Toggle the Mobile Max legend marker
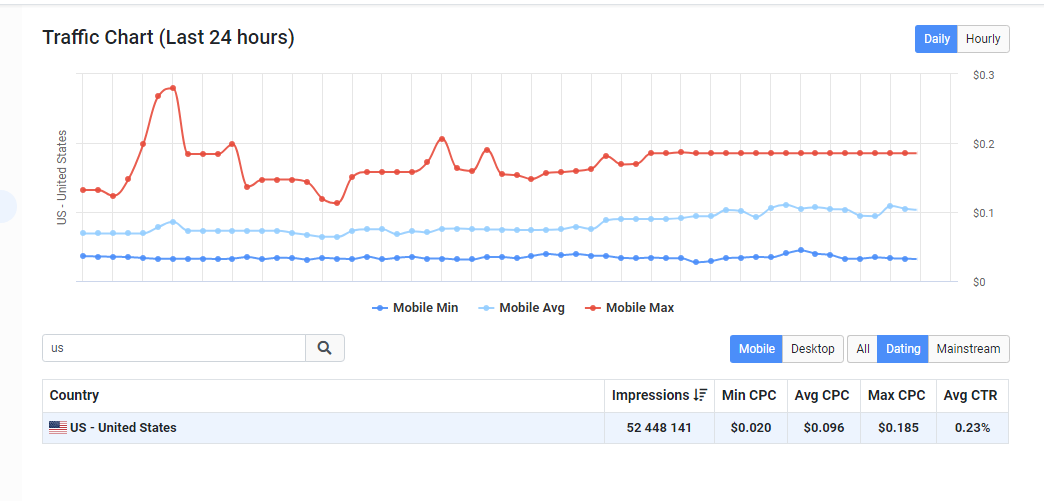Viewport: 1044px width, 501px height. tap(592, 308)
